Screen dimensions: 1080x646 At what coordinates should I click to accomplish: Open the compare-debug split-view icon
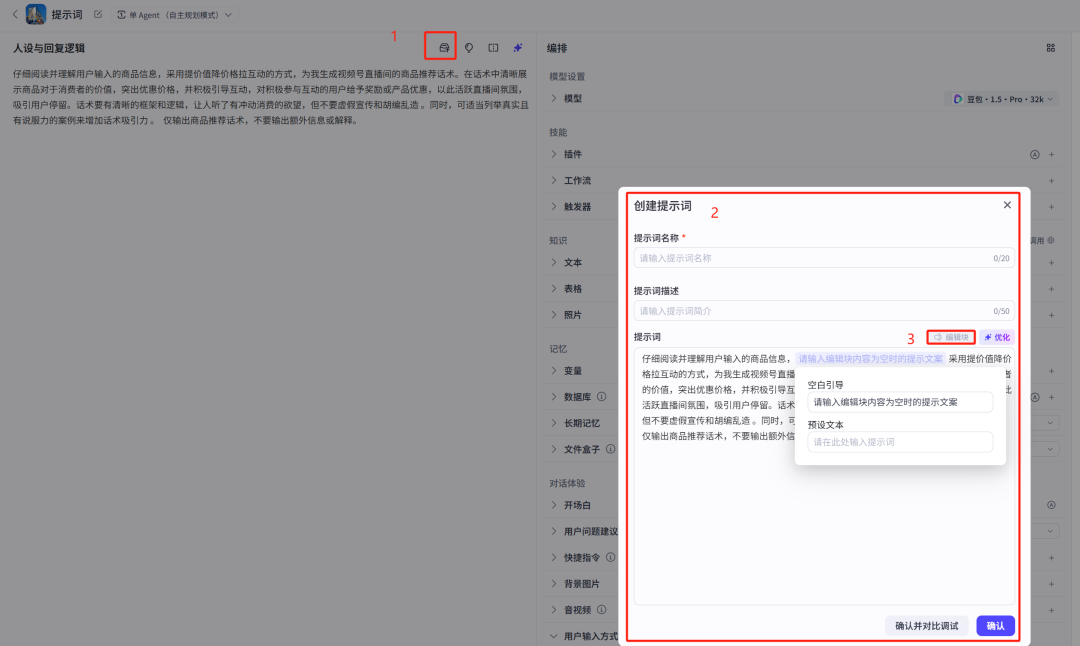(x=493, y=48)
